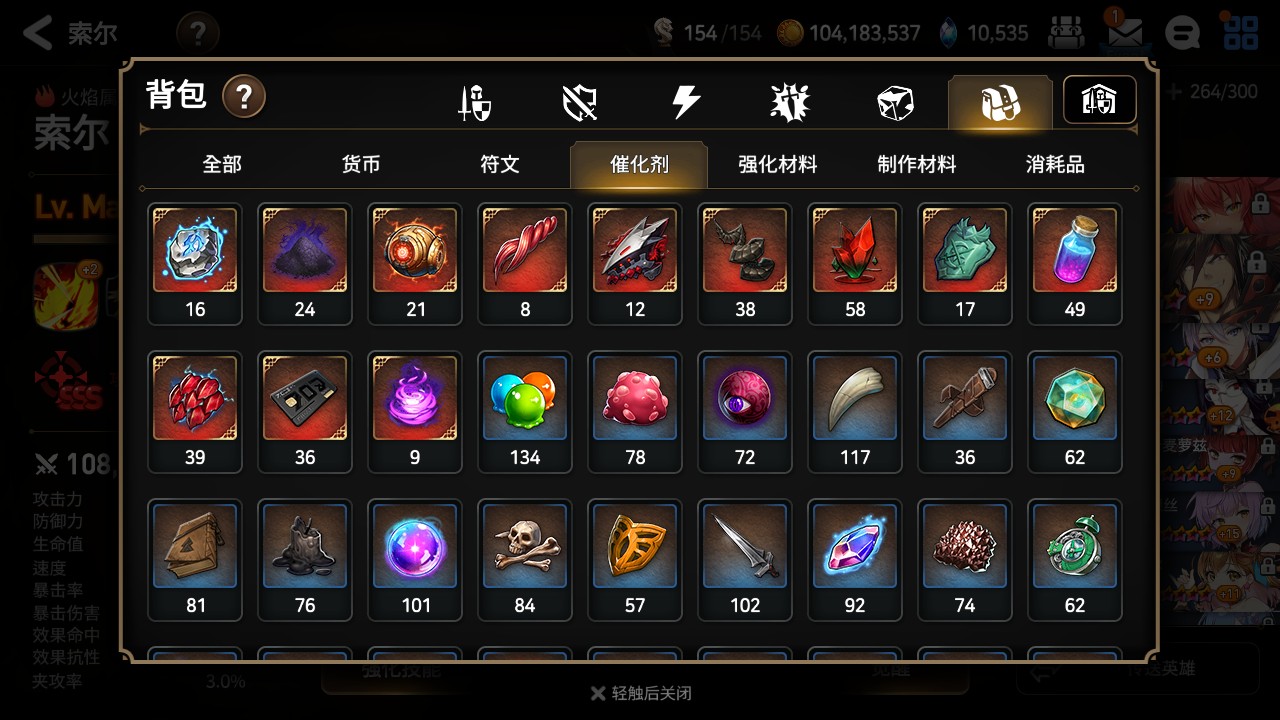Image resolution: width=1280 pixels, height=720 pixels.
Task: Click the help question mark beside 背包
Action: point(244,97)
